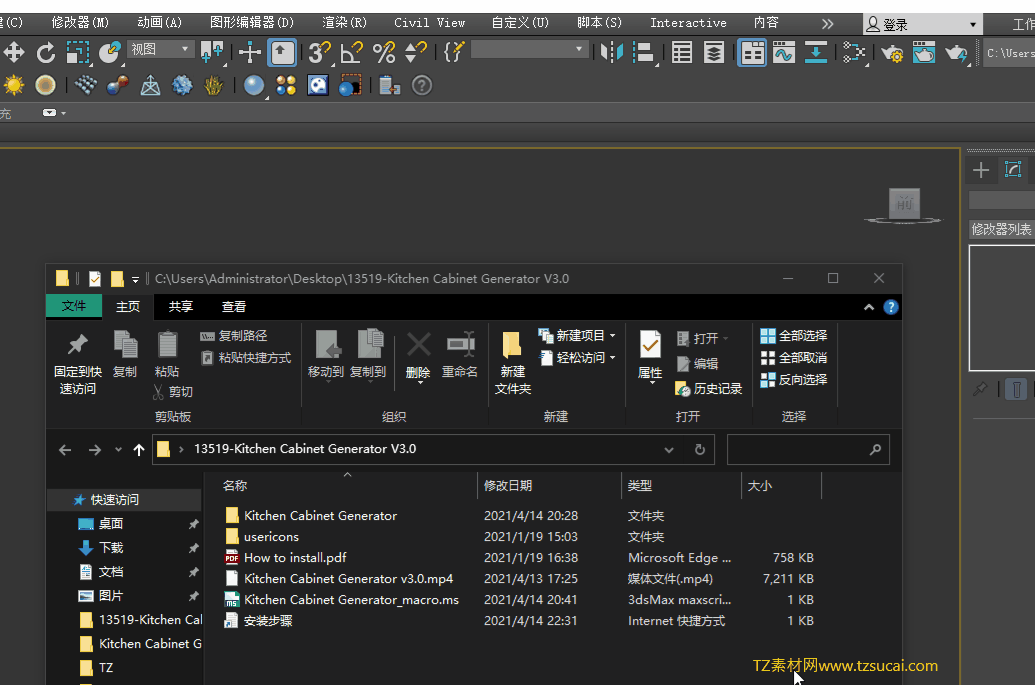Switch to the 查看 ribbon tab
The width and height of the screenshot is (1035, 685).
tap(234, 307)
